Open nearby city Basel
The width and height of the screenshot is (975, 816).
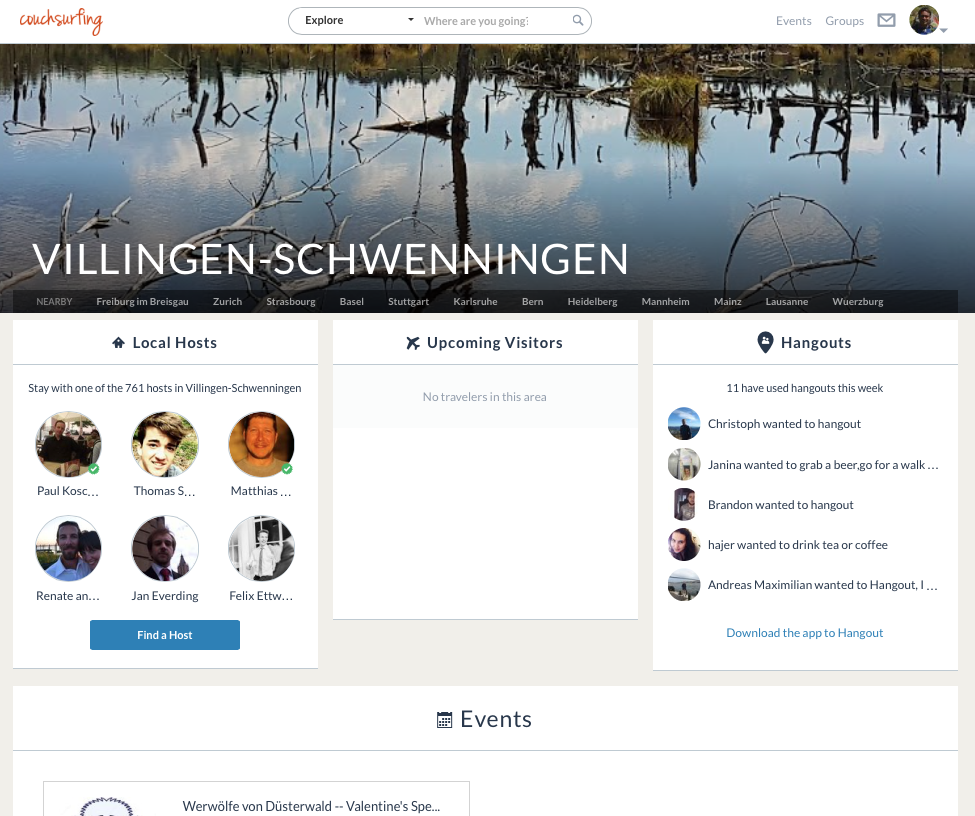[x=351, y=302]
